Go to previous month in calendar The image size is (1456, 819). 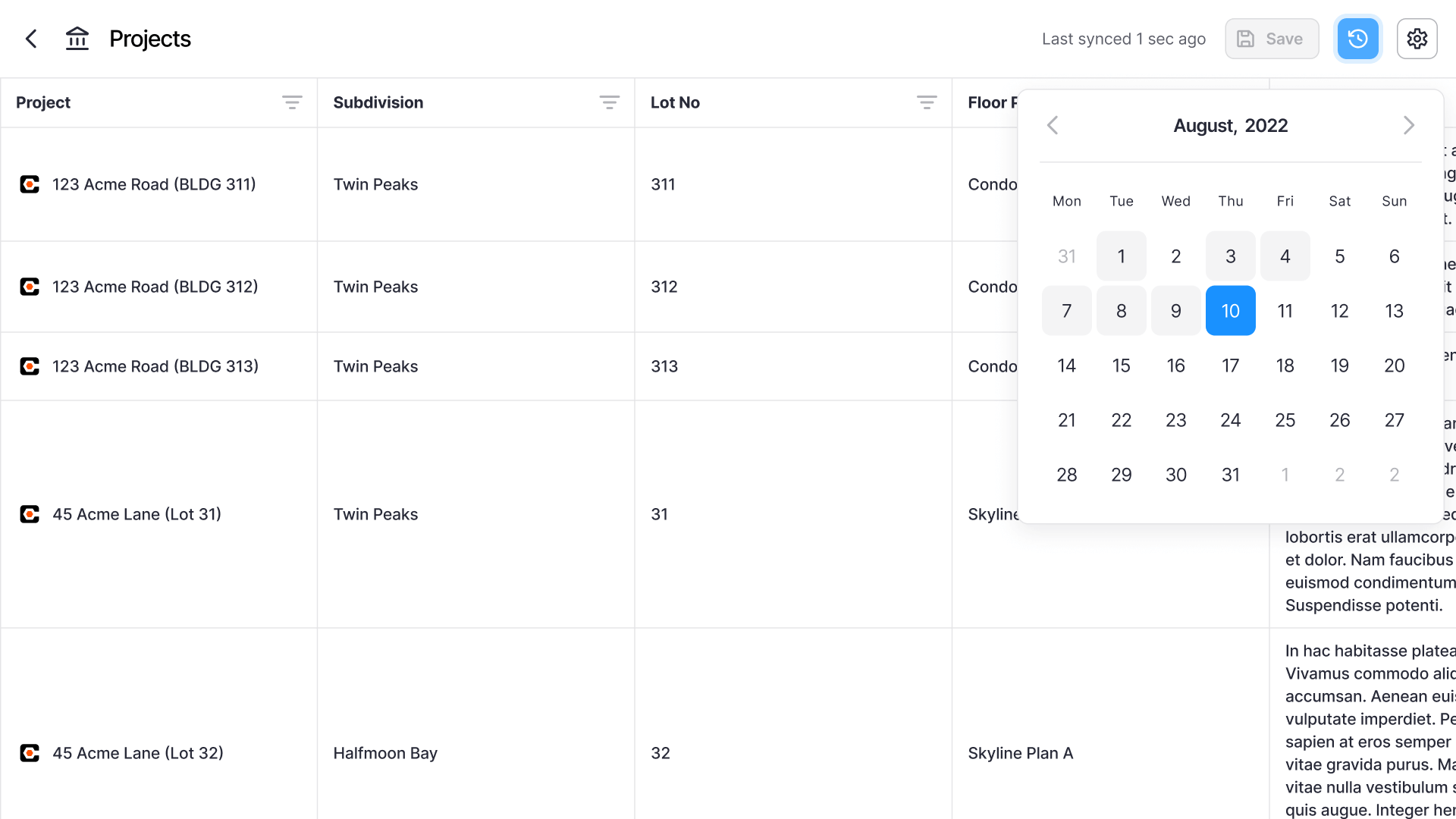click(x=1053, y=125)
